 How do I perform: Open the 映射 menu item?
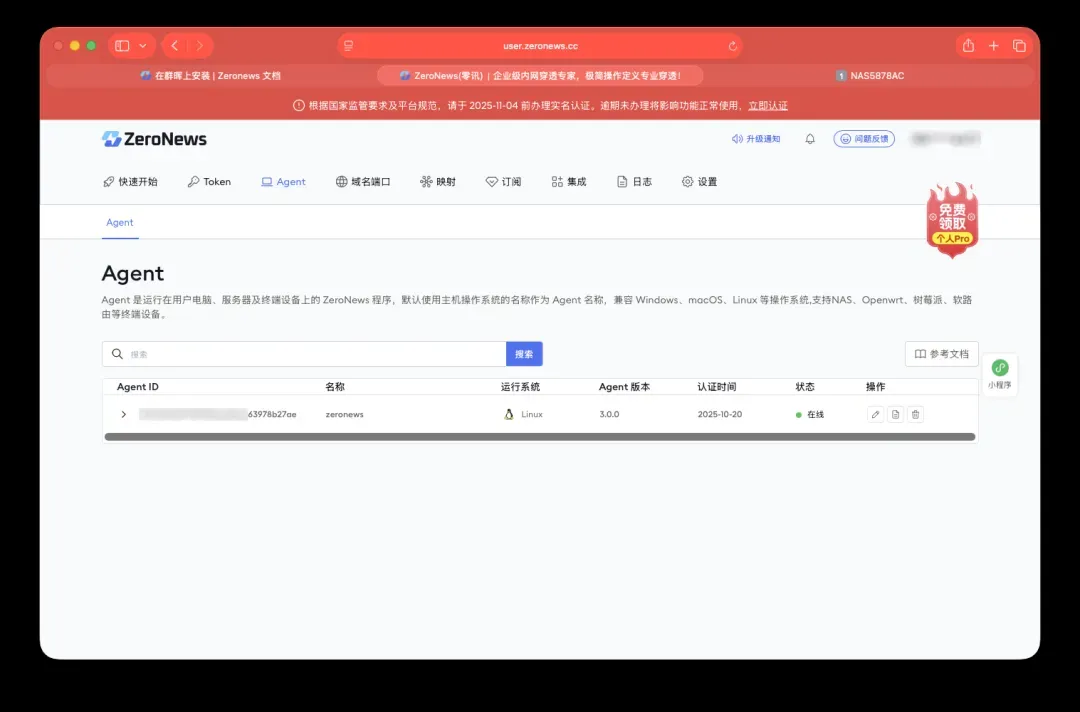click(x=438, y=182)
